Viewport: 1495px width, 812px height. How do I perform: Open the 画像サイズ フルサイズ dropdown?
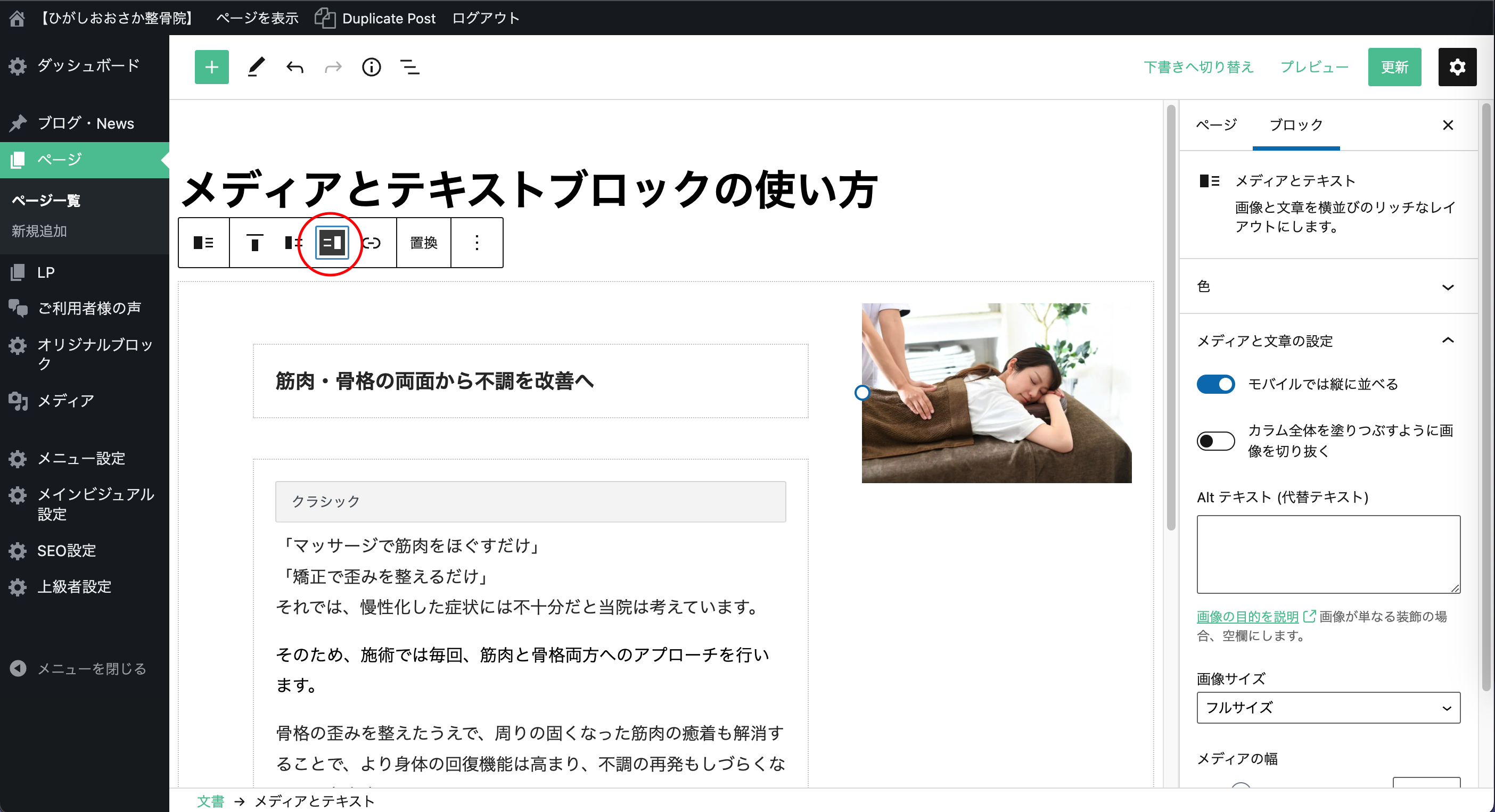pos(1328,708)
